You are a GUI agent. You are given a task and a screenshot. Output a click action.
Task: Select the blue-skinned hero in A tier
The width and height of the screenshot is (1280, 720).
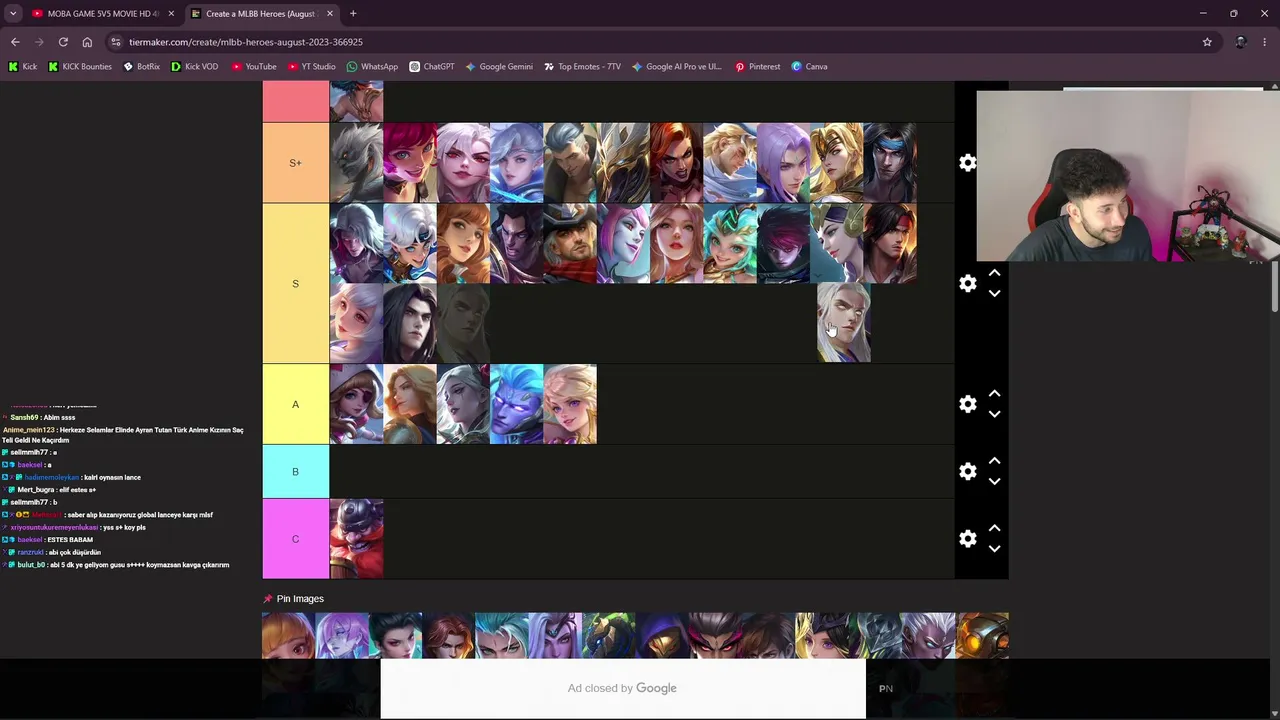(x=517, y=404)
